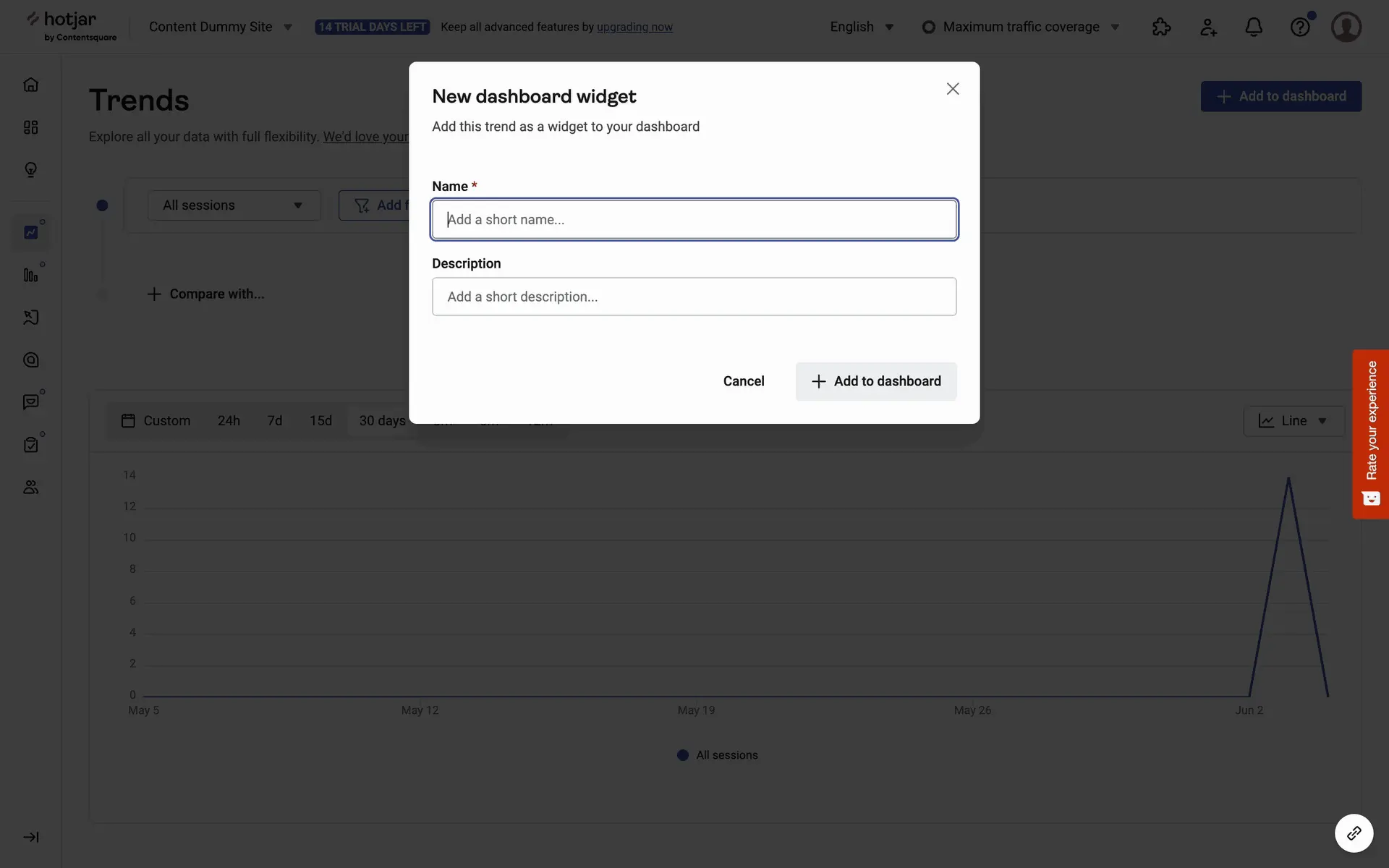The image size is (1389, 868).
Task: Click the invite team member icon
Action: 1208,27
